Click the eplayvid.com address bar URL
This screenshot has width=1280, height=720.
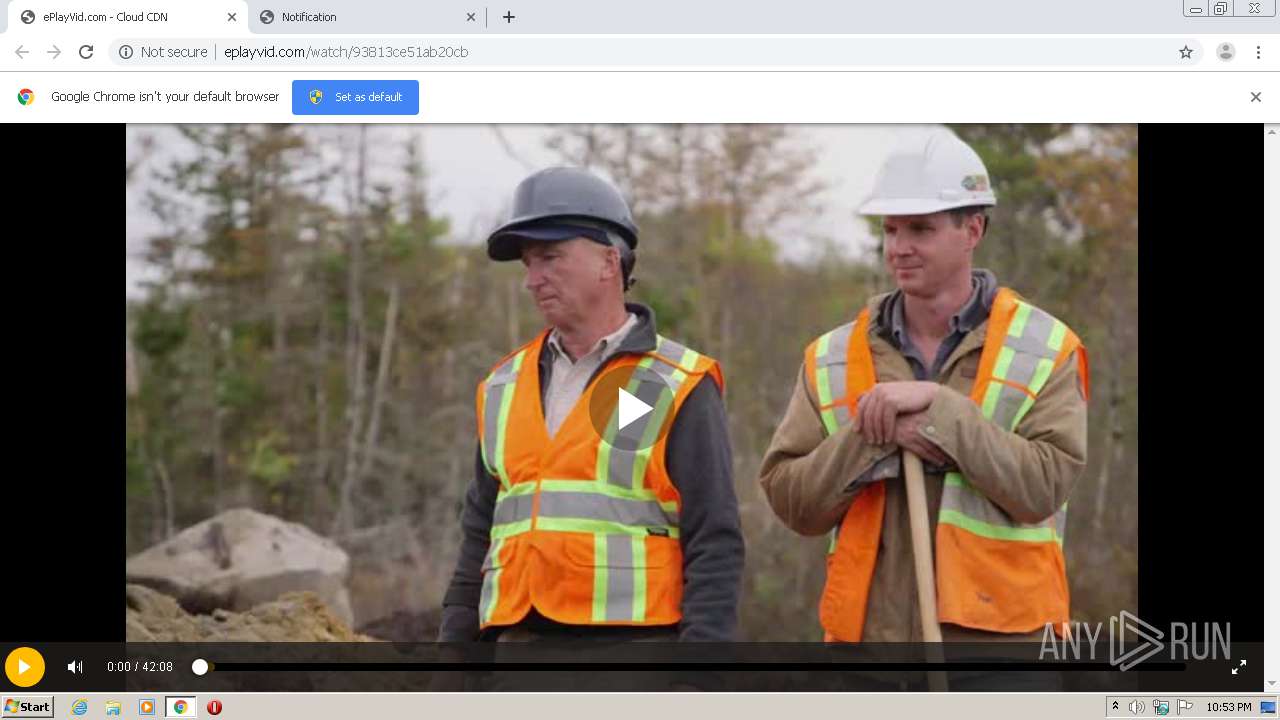(346, 52)
